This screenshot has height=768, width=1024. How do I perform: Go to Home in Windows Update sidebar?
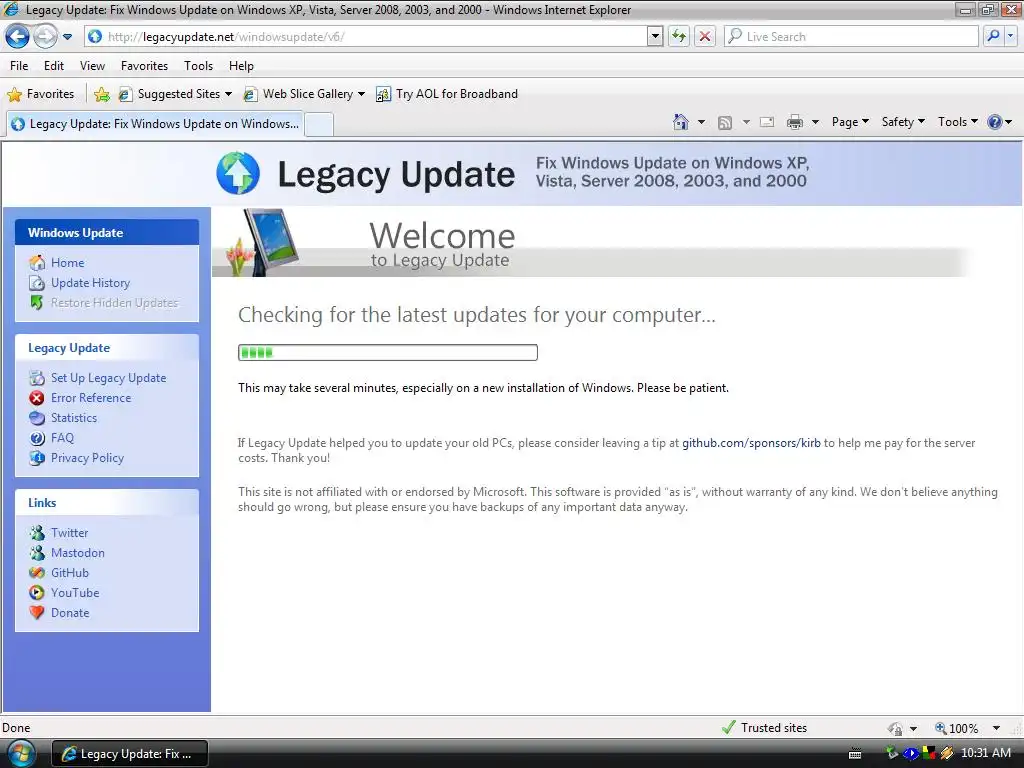pyautogui.click(x=68, y=263)
